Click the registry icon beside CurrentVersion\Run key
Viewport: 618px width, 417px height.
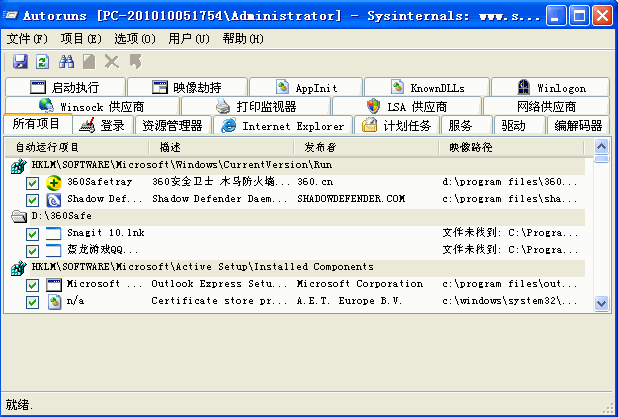[19, 165]
